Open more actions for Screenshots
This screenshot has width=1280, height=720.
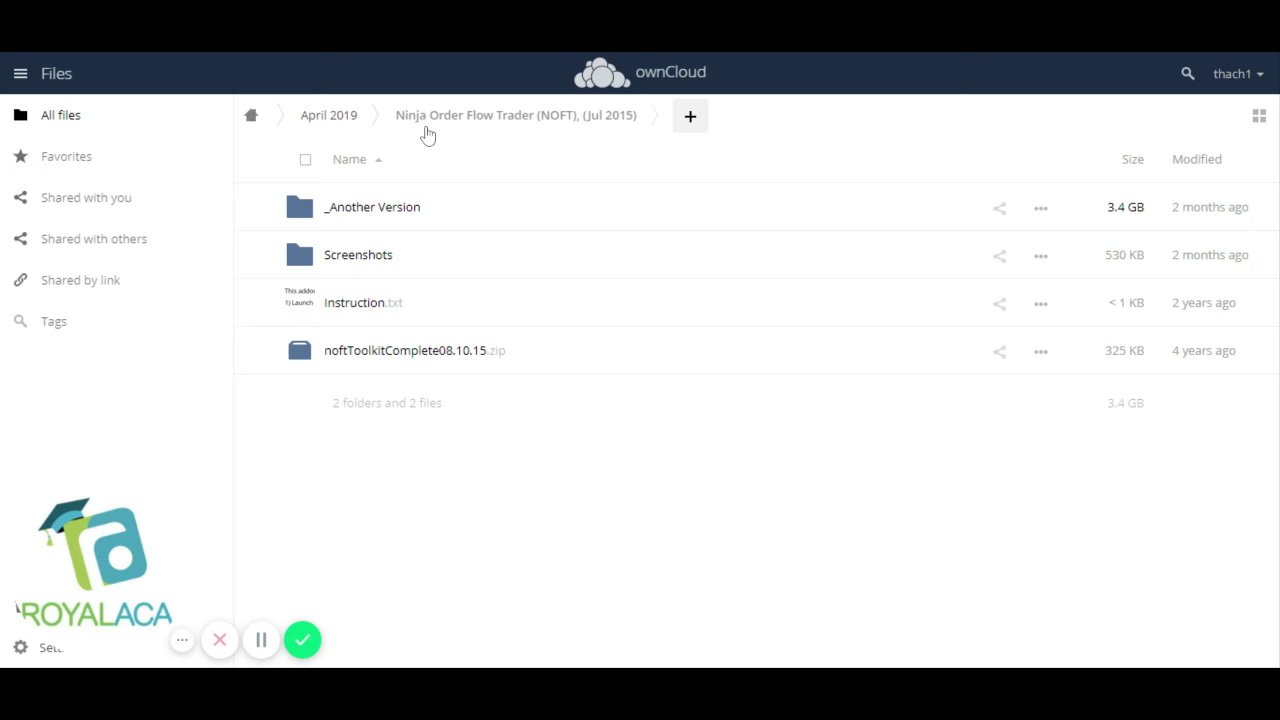(1041, 256)
